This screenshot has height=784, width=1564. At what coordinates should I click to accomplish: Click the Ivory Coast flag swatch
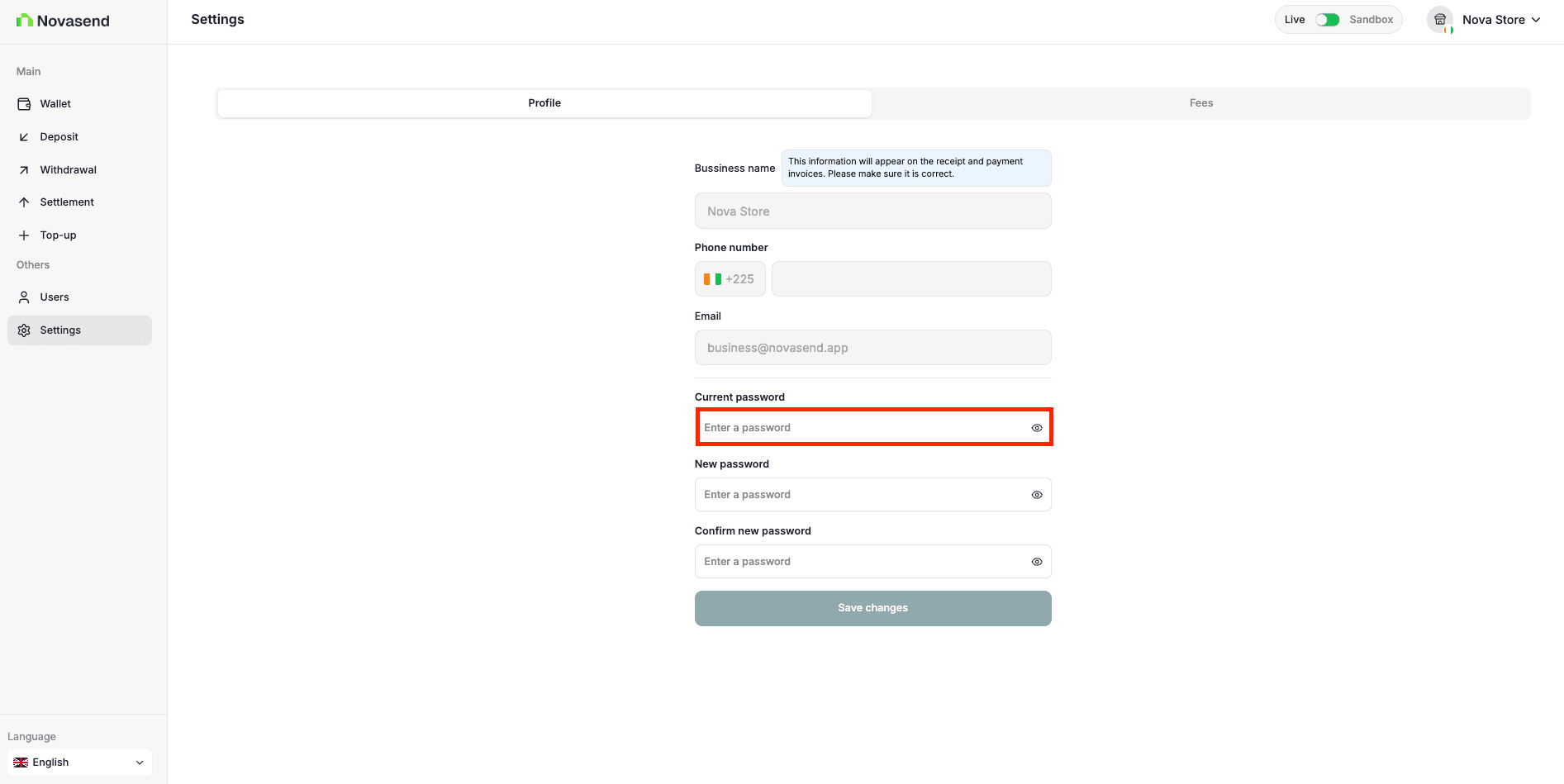pyautogui.click(x=712, y=278)
